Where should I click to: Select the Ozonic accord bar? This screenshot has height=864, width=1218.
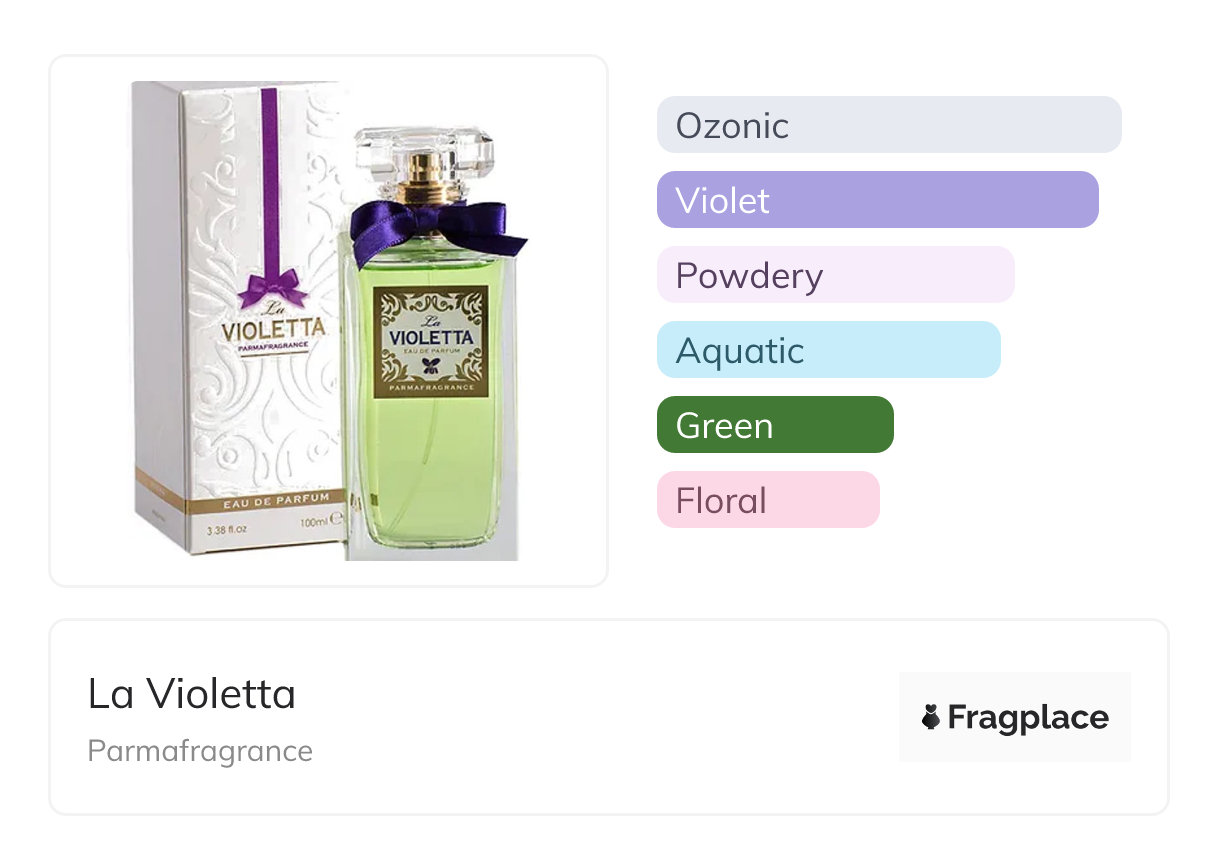888,125
